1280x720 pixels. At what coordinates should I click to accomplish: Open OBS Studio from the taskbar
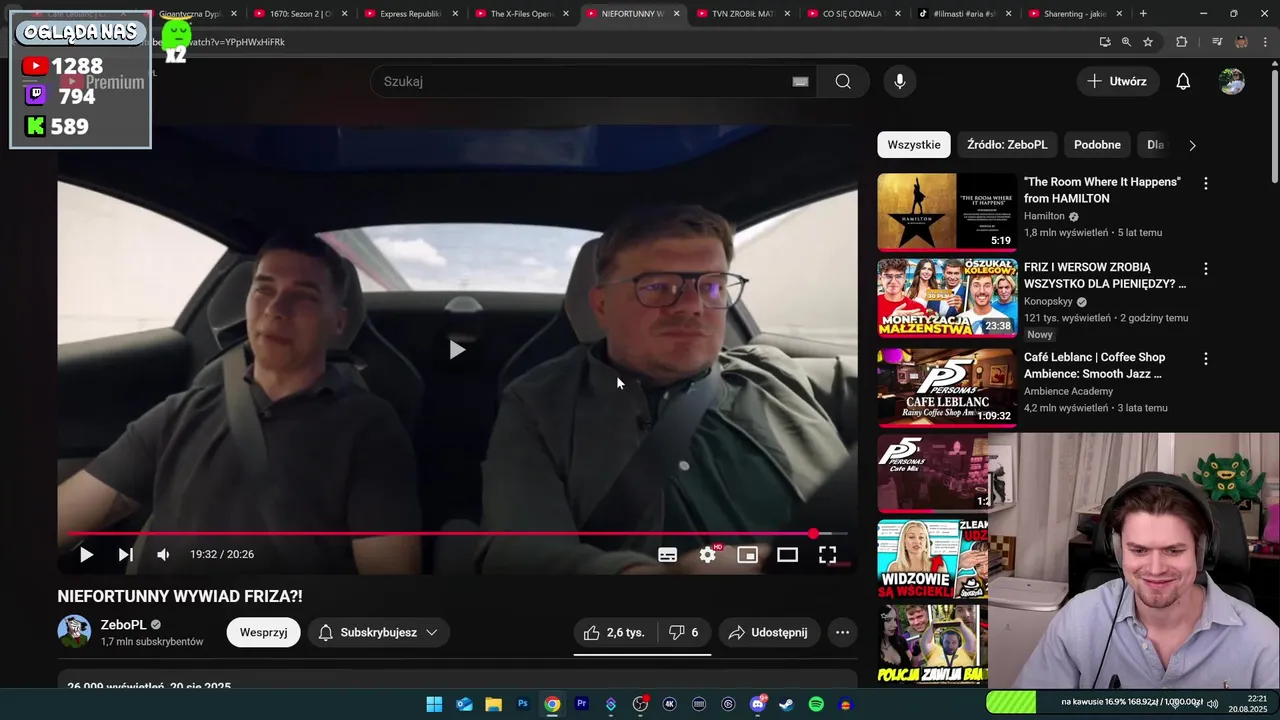[x=640, y=704]
